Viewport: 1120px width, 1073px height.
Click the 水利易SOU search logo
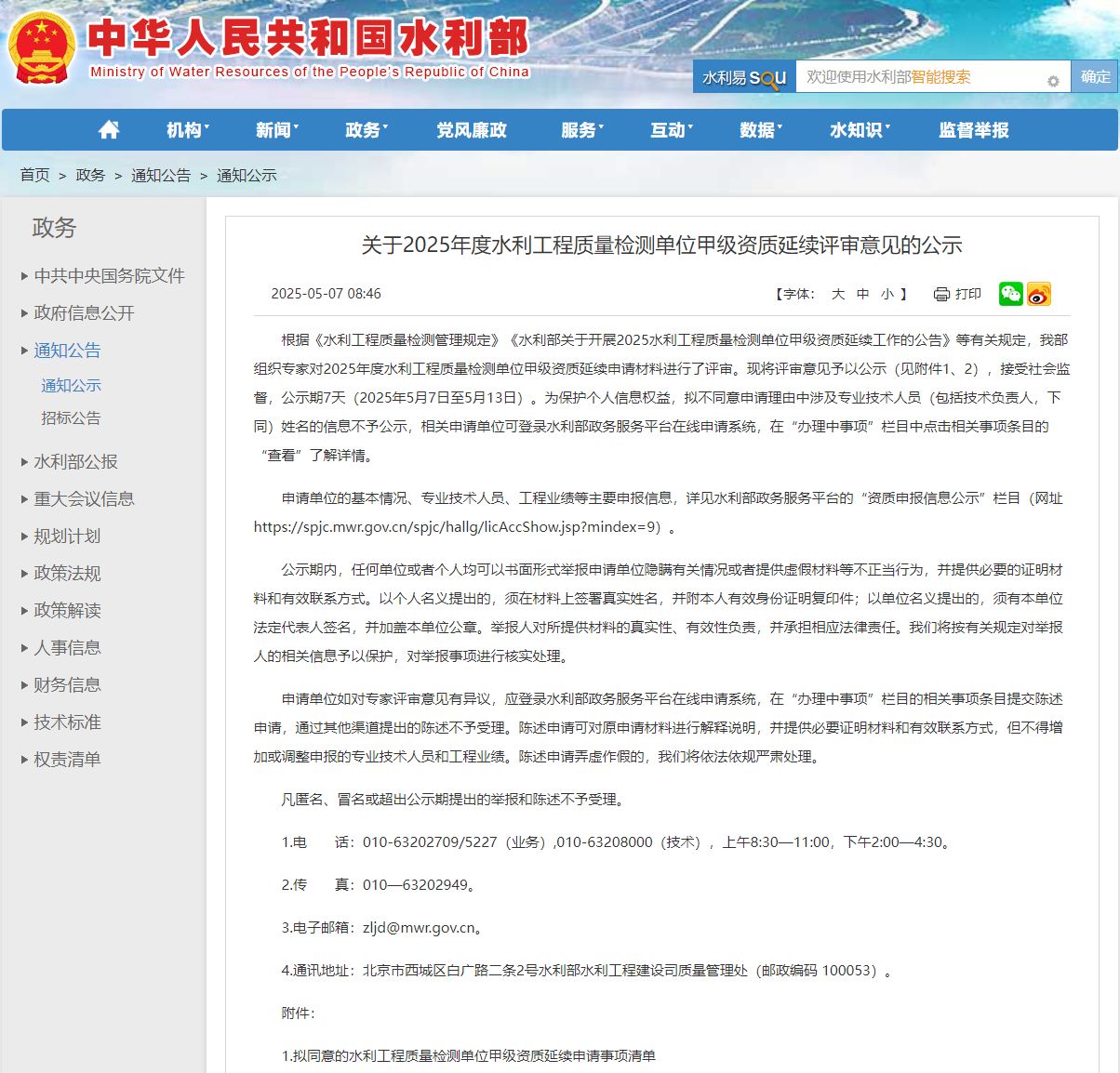744,77
